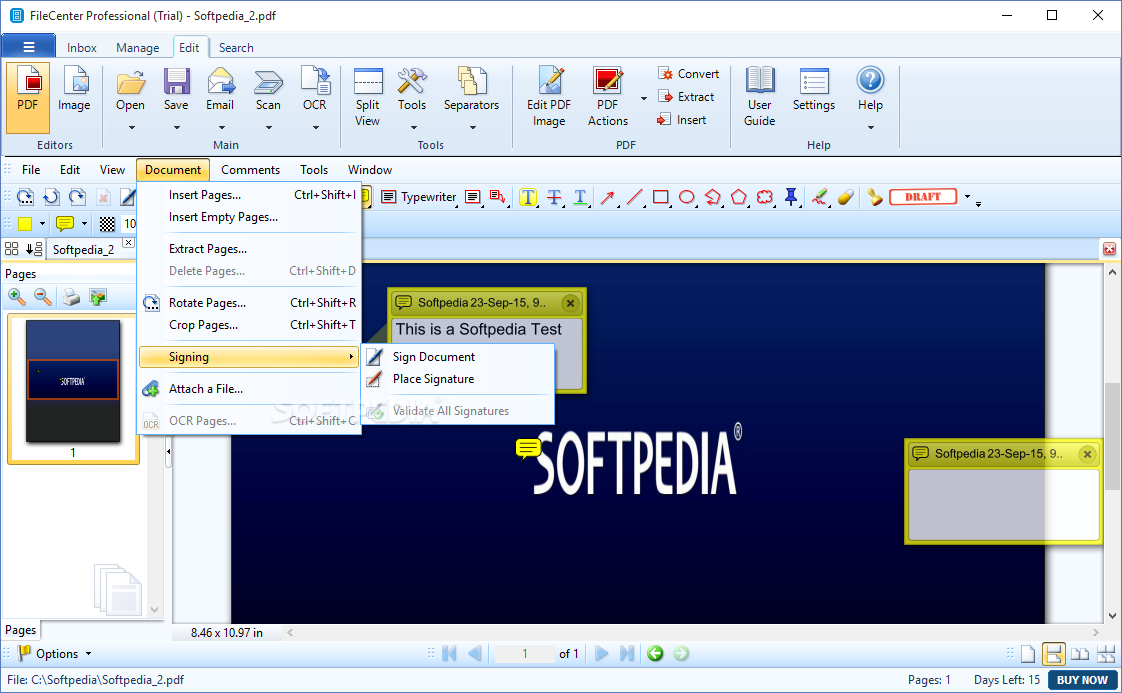Expand the Help dropdown arrow
This screenshot has height=693, width=1122.
click(870, 128)
